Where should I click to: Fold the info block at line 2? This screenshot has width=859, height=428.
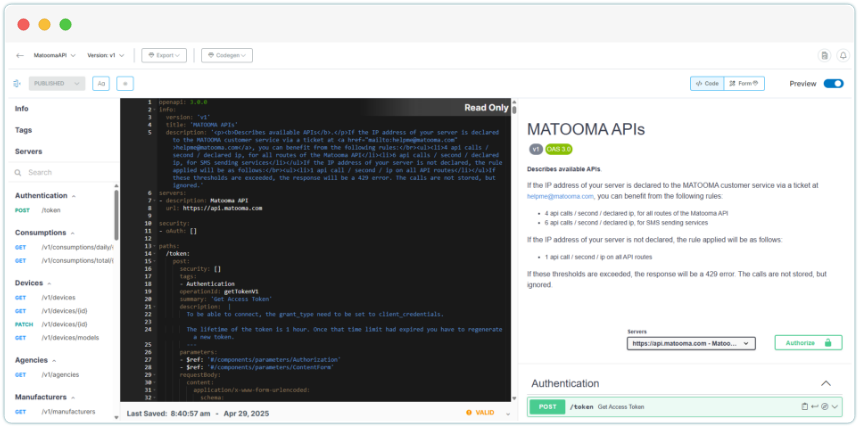(154, 110)
